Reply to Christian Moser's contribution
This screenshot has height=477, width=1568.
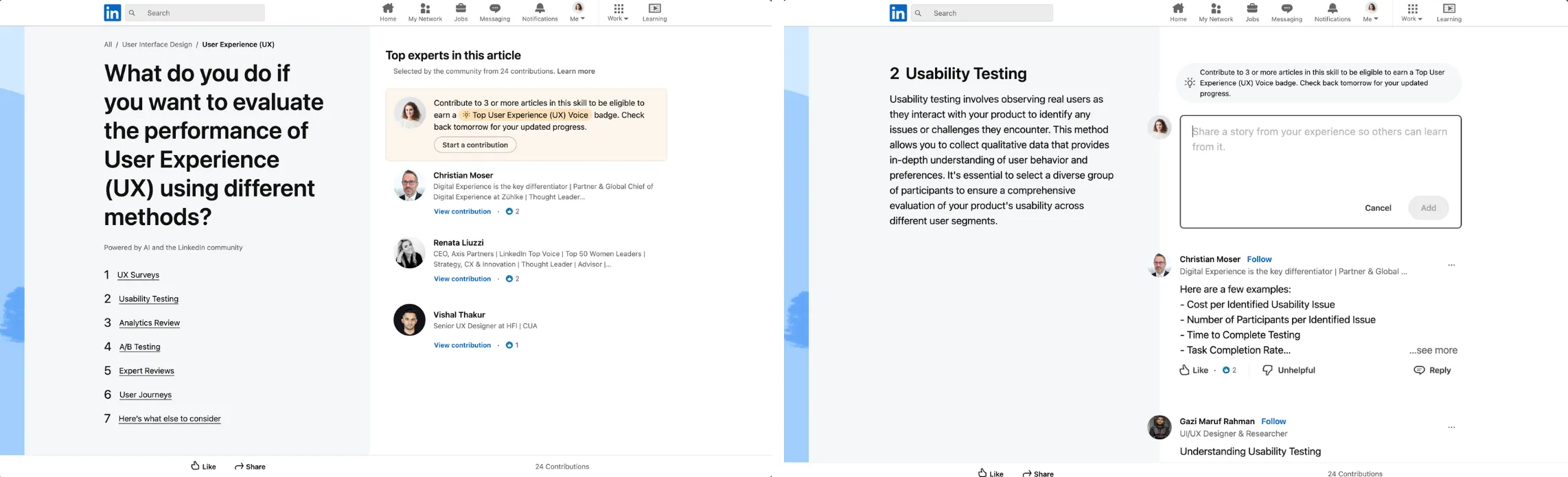pyautogui.click(x=1432, y=370)
